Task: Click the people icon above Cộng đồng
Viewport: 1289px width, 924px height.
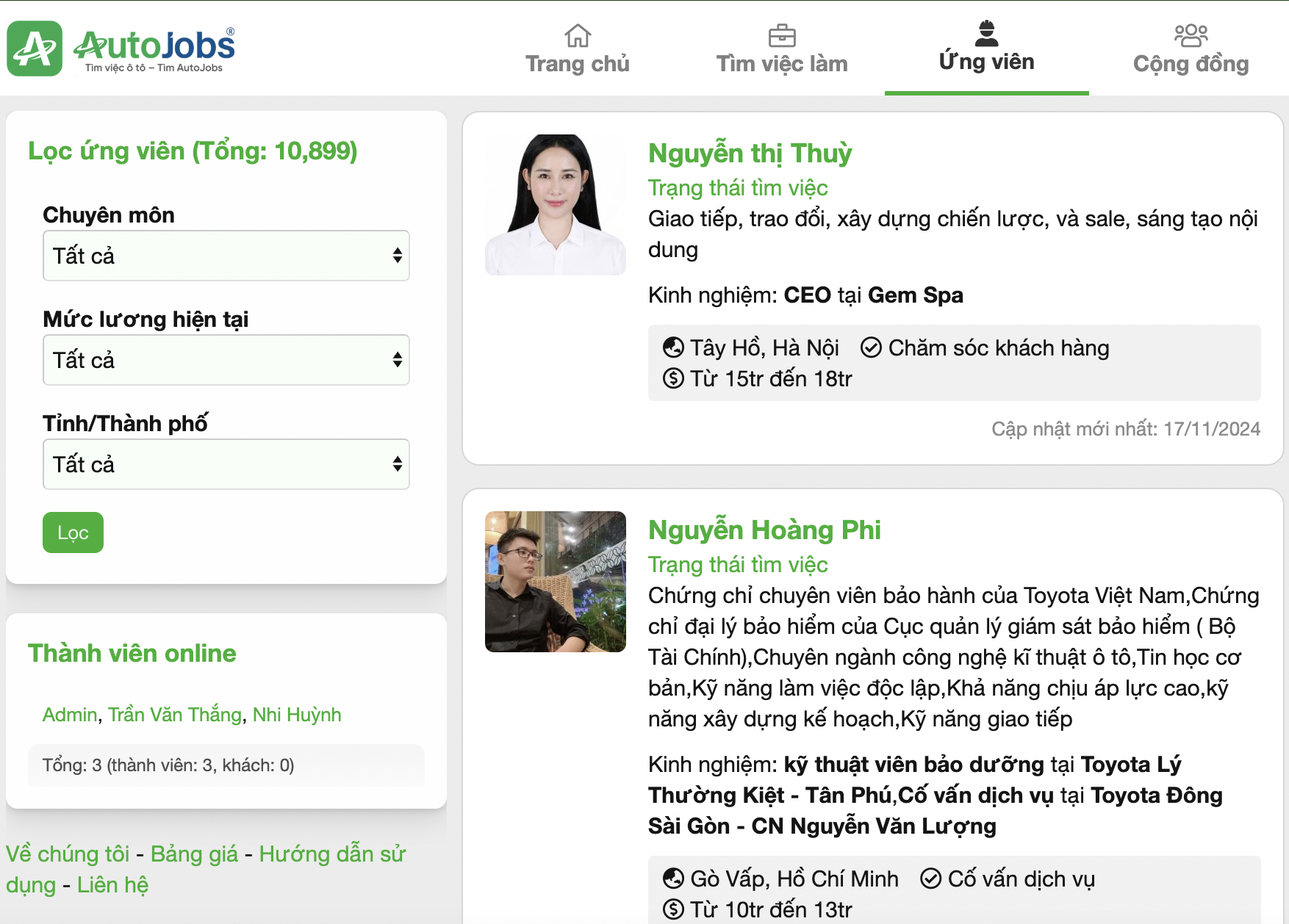Action: 1191,35
